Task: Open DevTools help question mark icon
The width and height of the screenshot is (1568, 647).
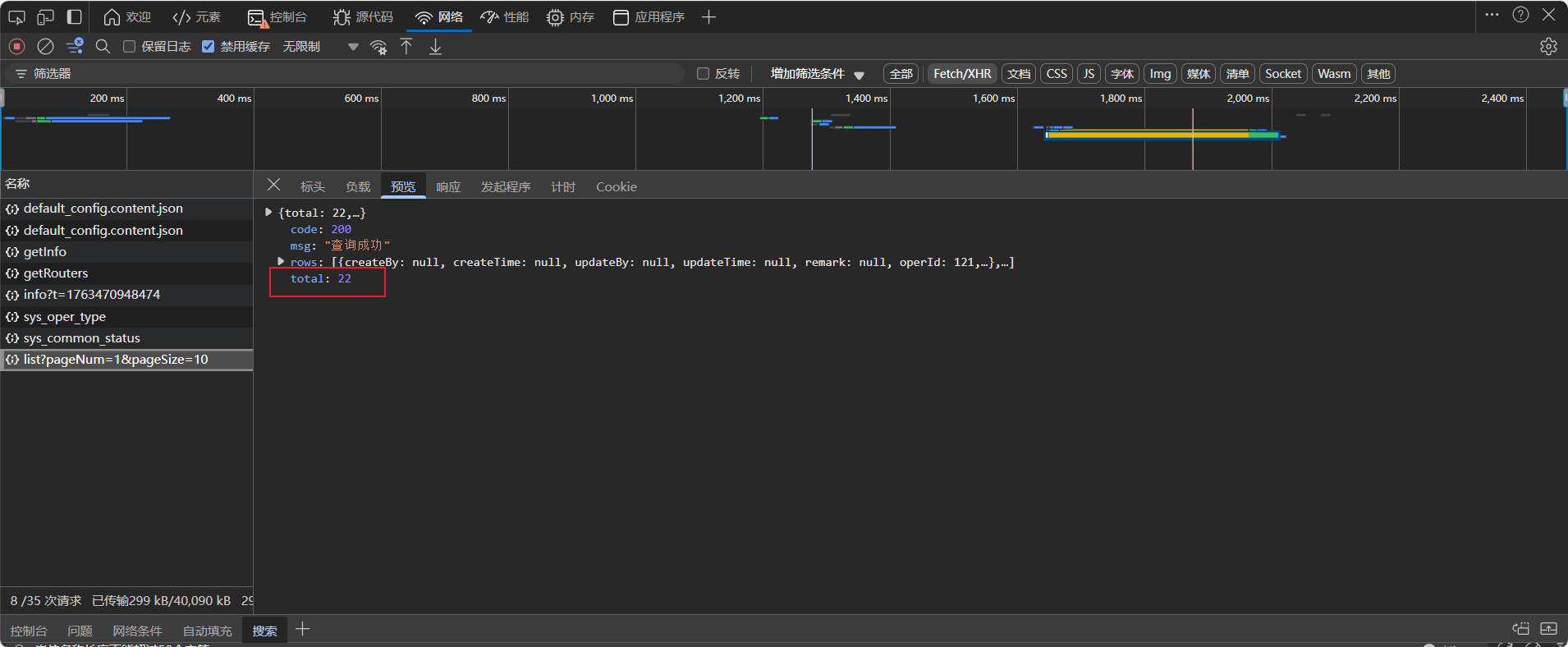Action: (1520, 15)
